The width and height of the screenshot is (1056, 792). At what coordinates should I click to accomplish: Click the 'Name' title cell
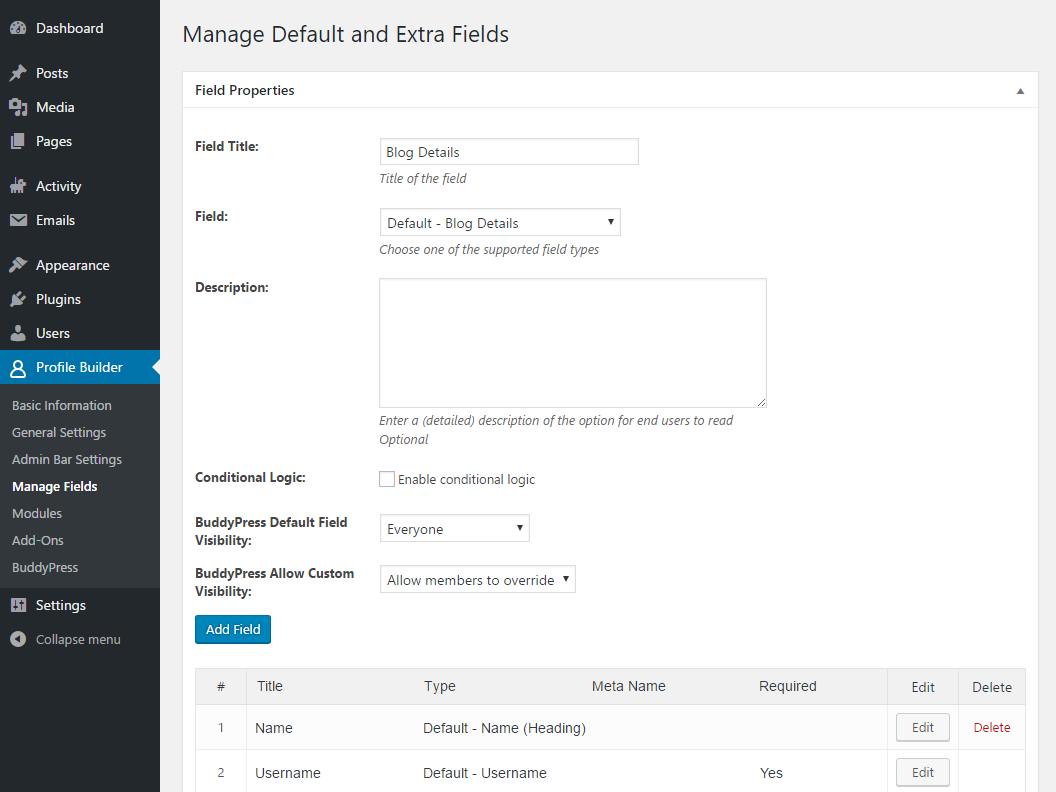[x=273, y=728]
